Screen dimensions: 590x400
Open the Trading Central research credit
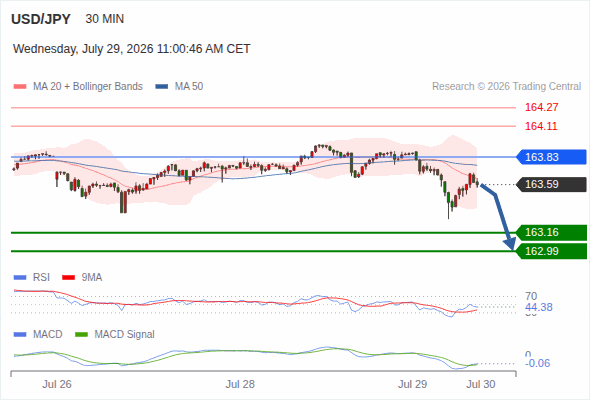pyautogui.click(x=506, y=87)
